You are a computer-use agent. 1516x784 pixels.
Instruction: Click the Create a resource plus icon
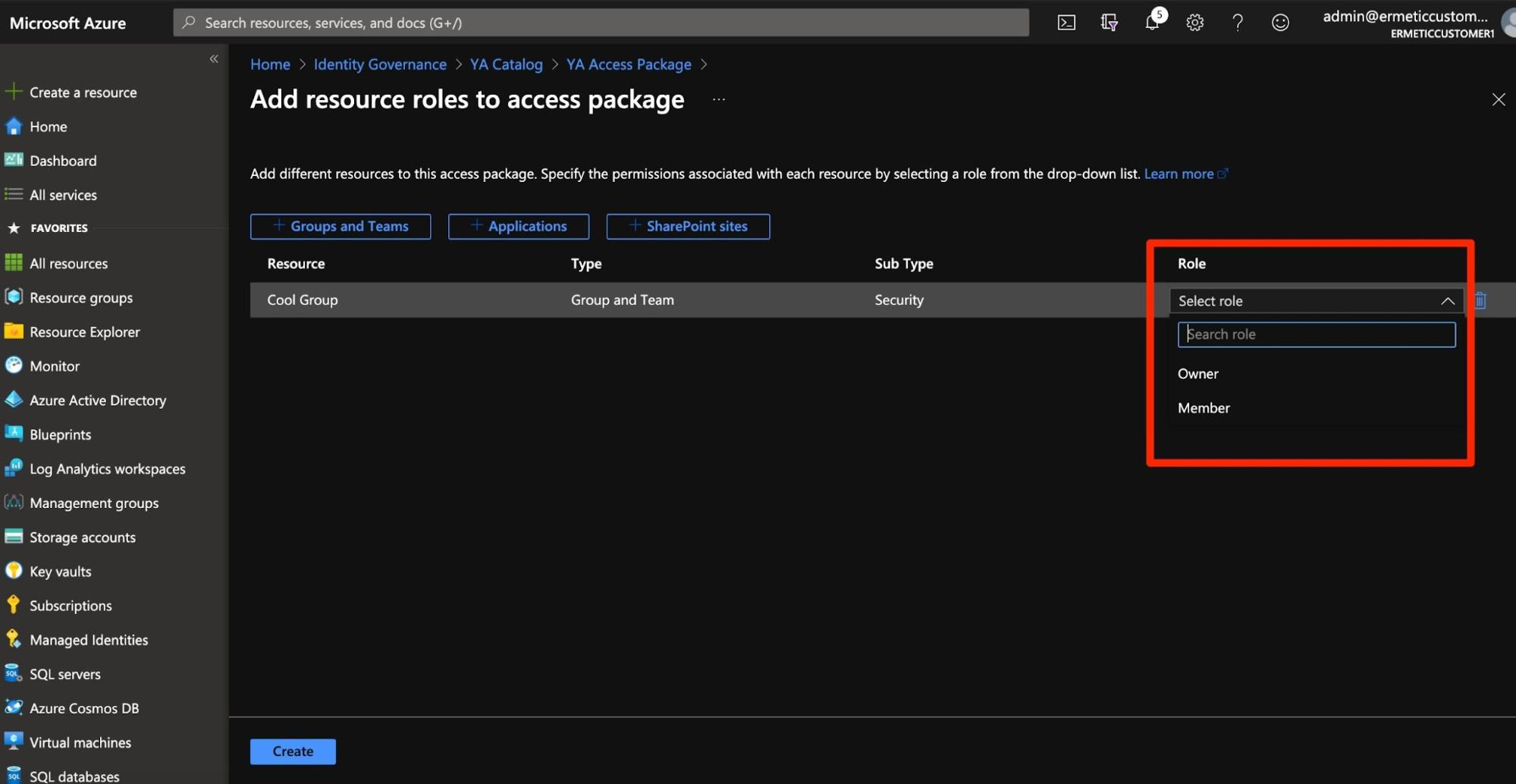[14, 92]
